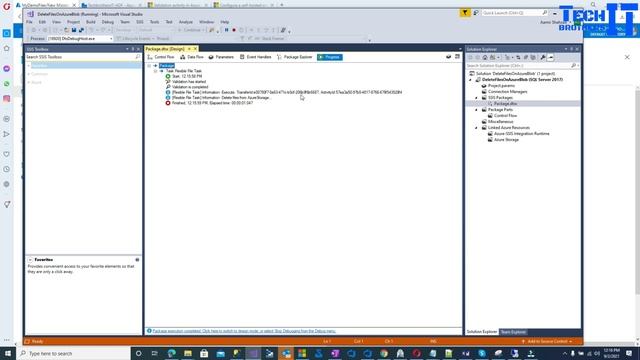Viewport: 640px width, 360px height.
Task: Select Azure Storage node in Solution Explorer
Action: (x=506, y=140)
